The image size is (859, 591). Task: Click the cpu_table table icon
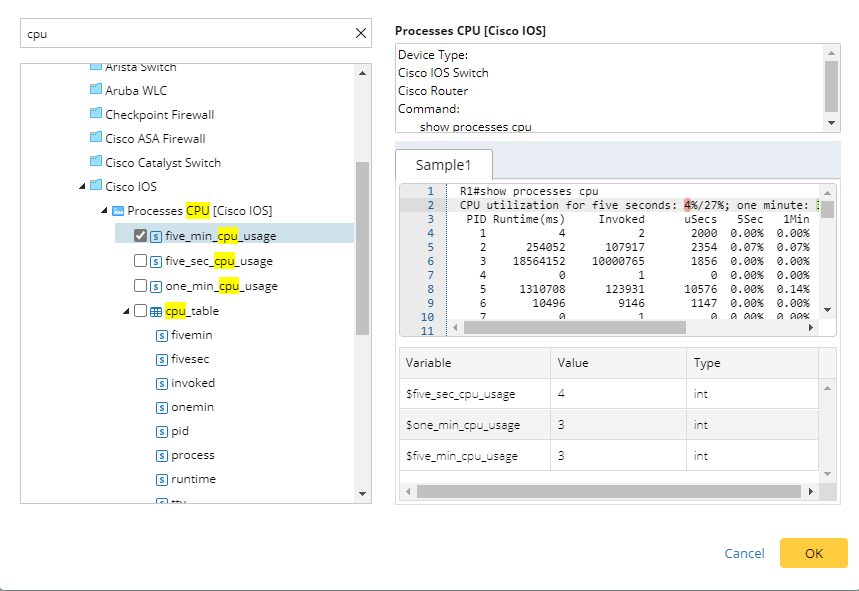[156, 311]
